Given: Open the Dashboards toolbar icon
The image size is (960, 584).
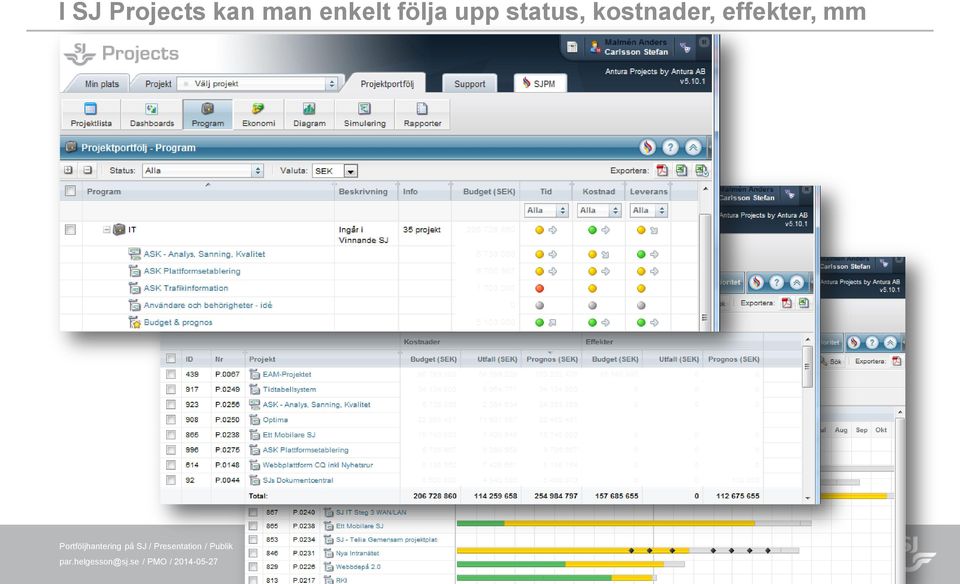Looking at the screenshot, I should click(151, 108).
